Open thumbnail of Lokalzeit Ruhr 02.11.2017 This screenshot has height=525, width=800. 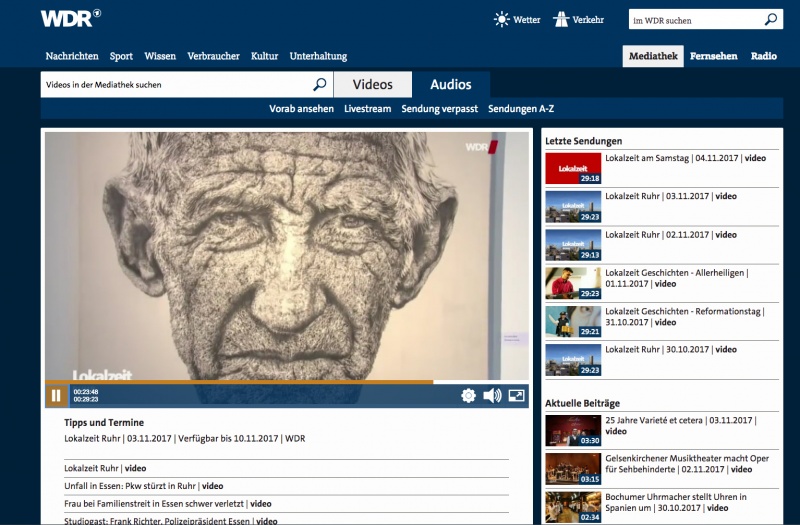[x=573, y=245]
